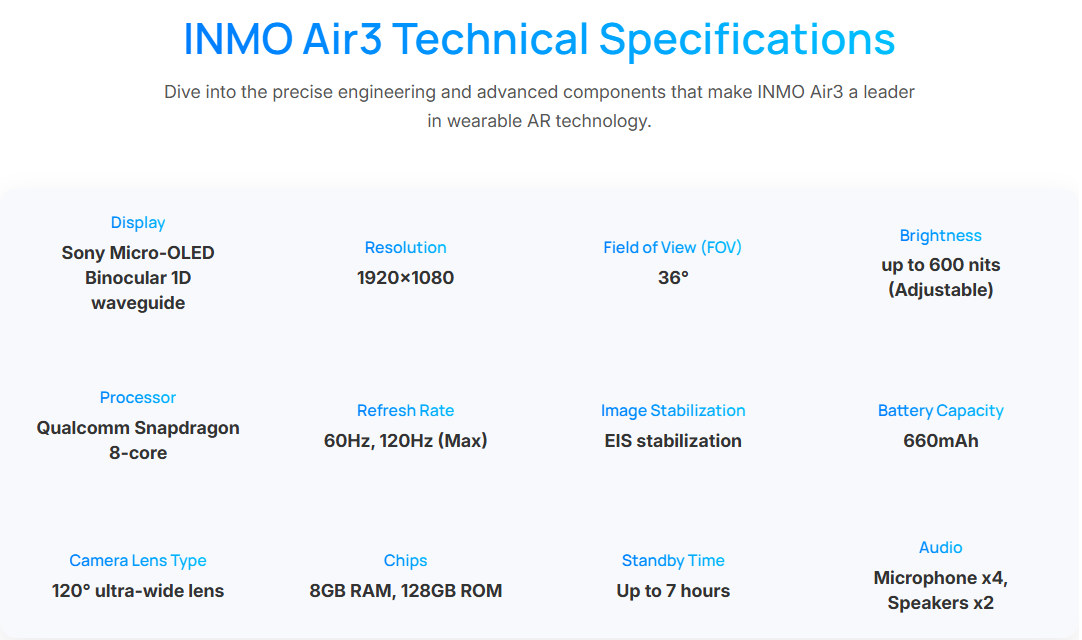1082x640 pixels.
Task: Click the 8GB RAM, 128GB ROM text
Action: tap(405, 591)
